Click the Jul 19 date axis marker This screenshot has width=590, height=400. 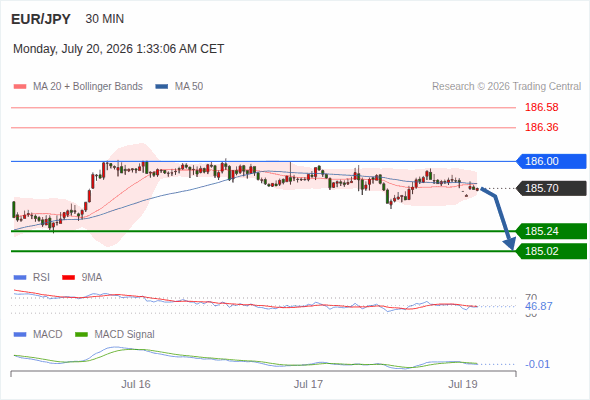coord(463,384)
